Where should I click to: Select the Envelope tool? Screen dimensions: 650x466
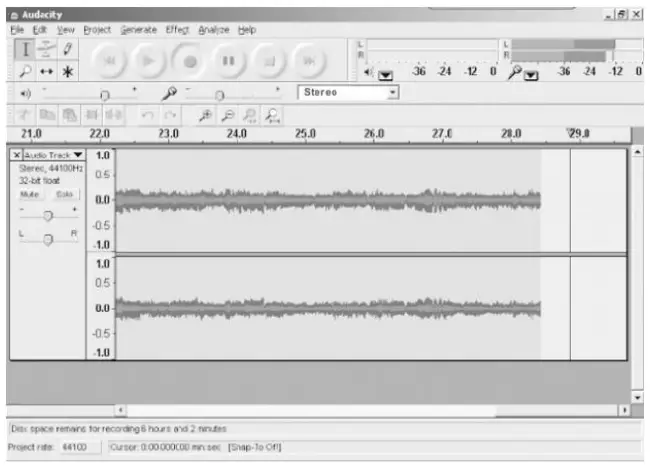(x=46, y=49)
